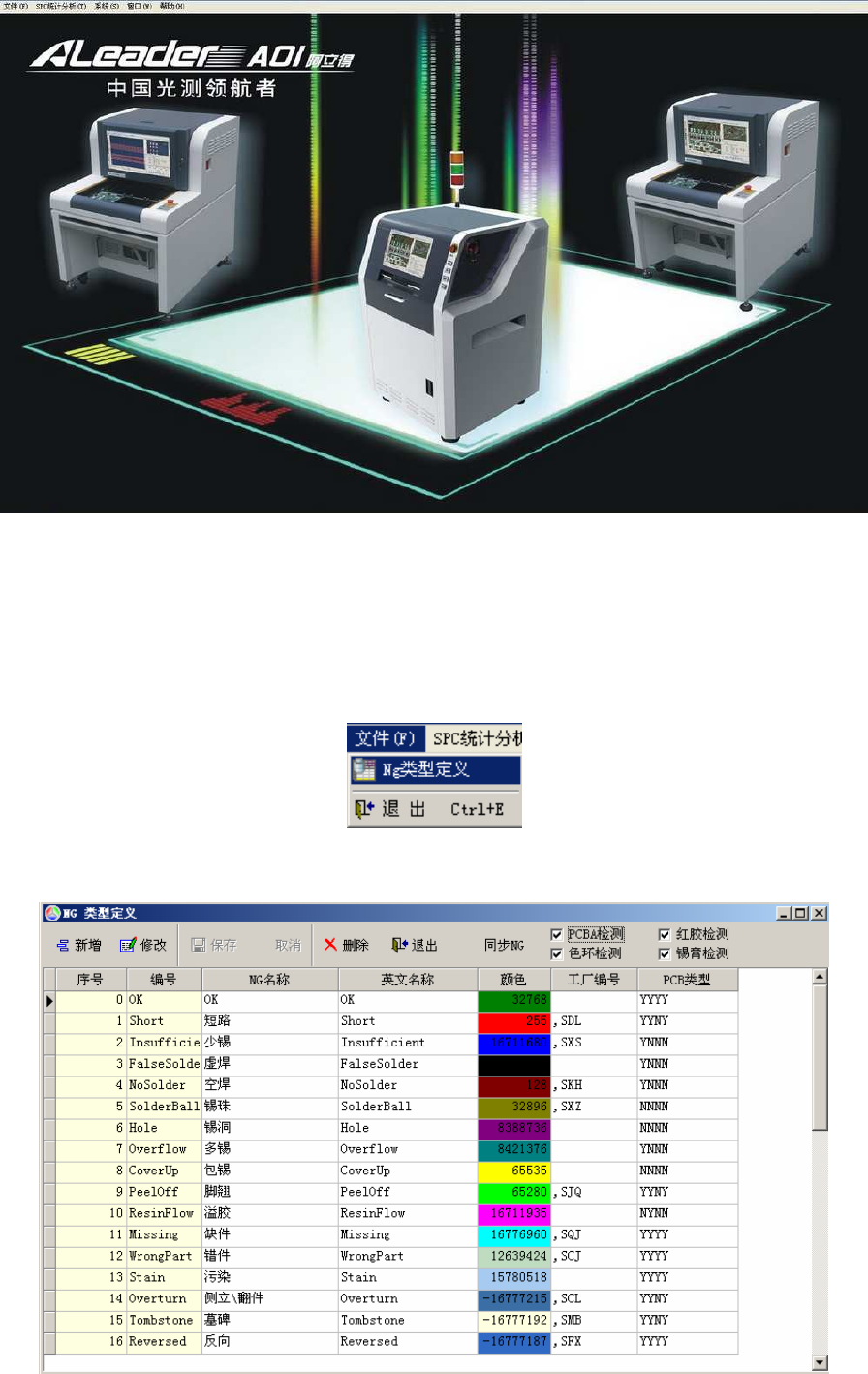Open the SPC统计分析 menu in top bar
This screenshot has width=868, height=1374.
61,6
